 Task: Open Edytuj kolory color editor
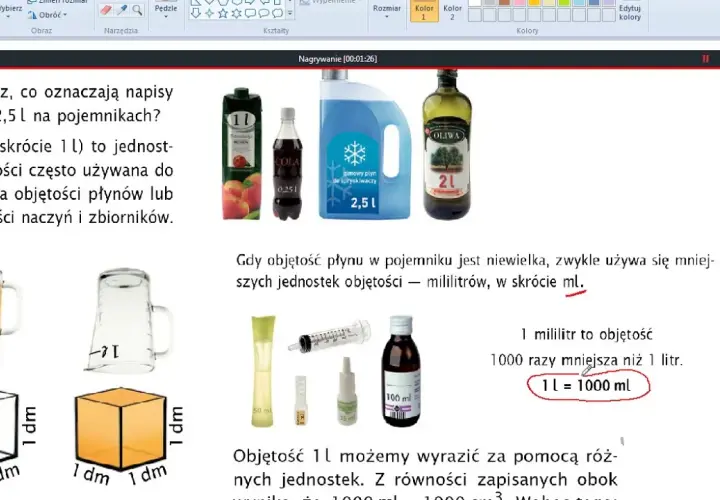tap(630, 12)
